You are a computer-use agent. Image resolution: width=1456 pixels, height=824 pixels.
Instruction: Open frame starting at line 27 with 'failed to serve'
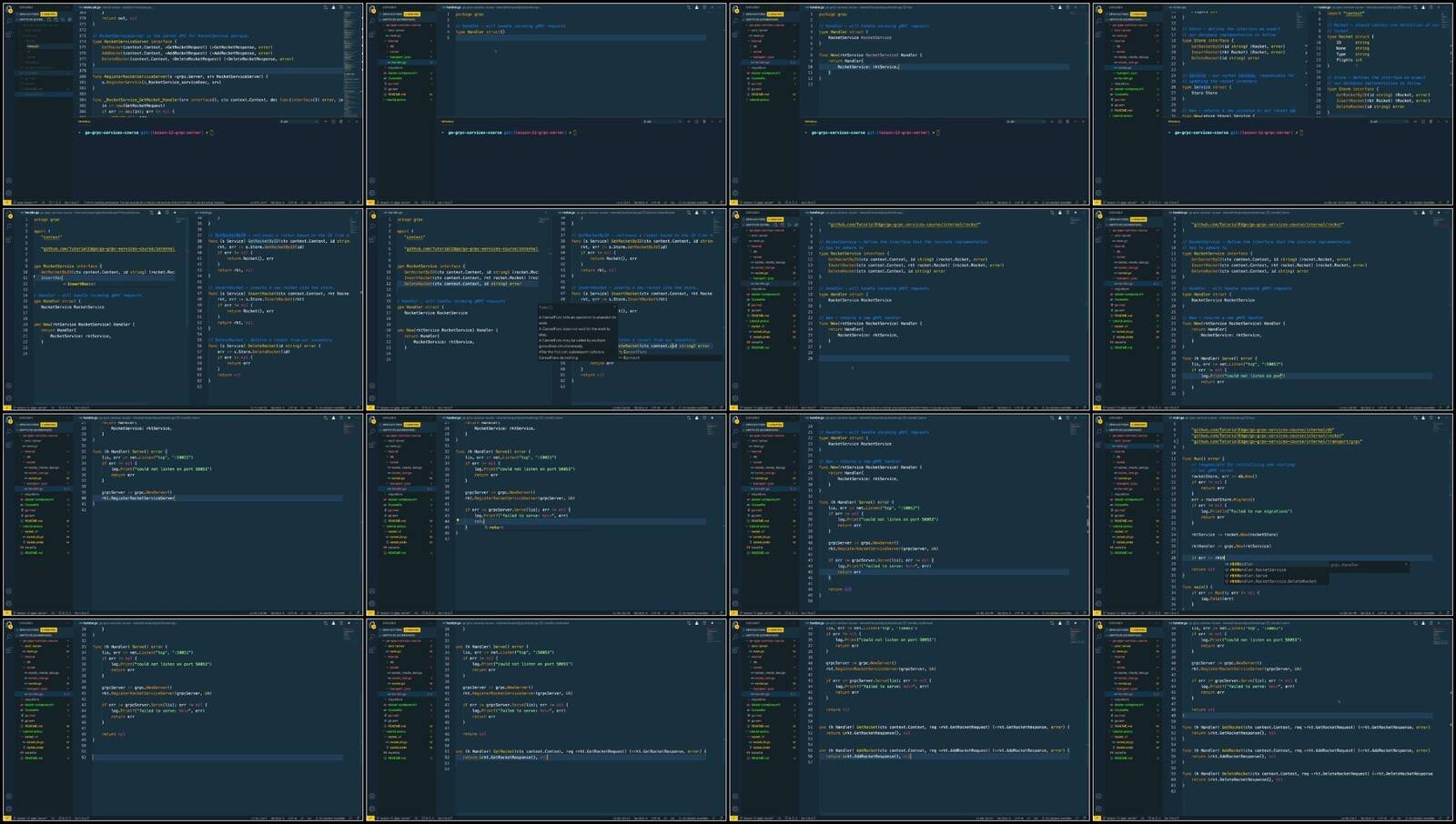[x=546, y=515]
